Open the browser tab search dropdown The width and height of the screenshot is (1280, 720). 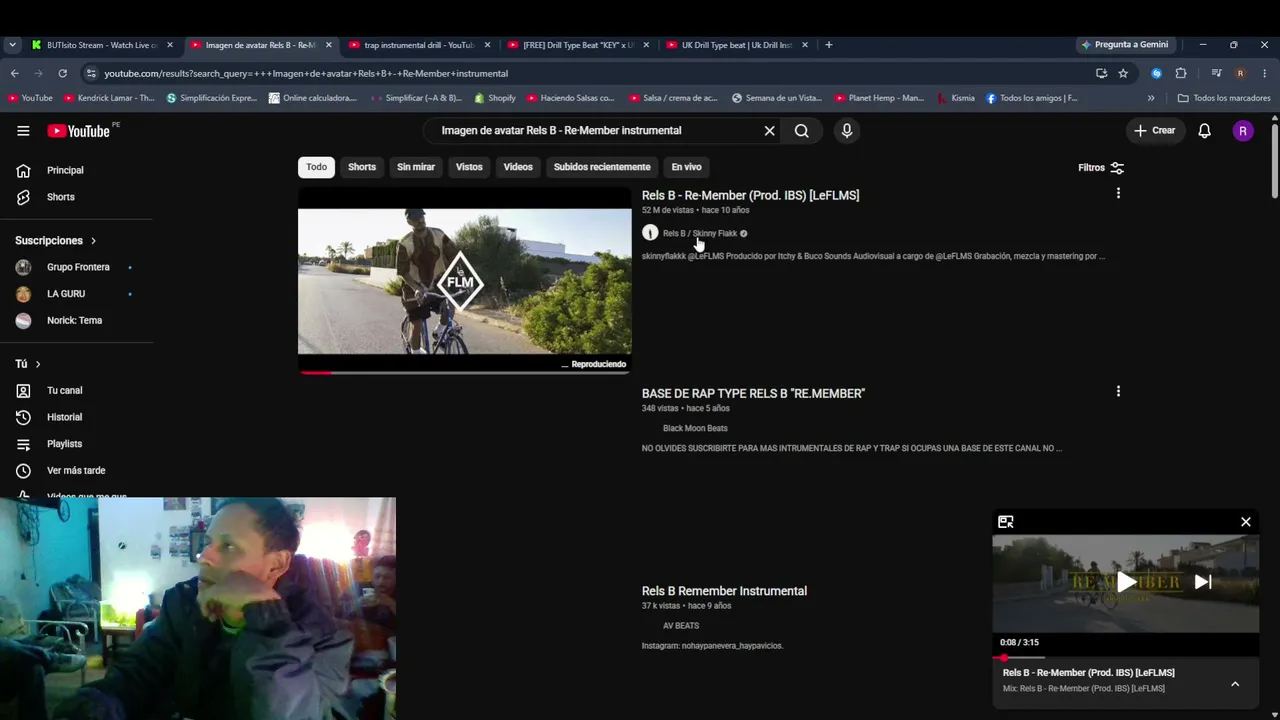pyautogui.click(x=12, y=45)
